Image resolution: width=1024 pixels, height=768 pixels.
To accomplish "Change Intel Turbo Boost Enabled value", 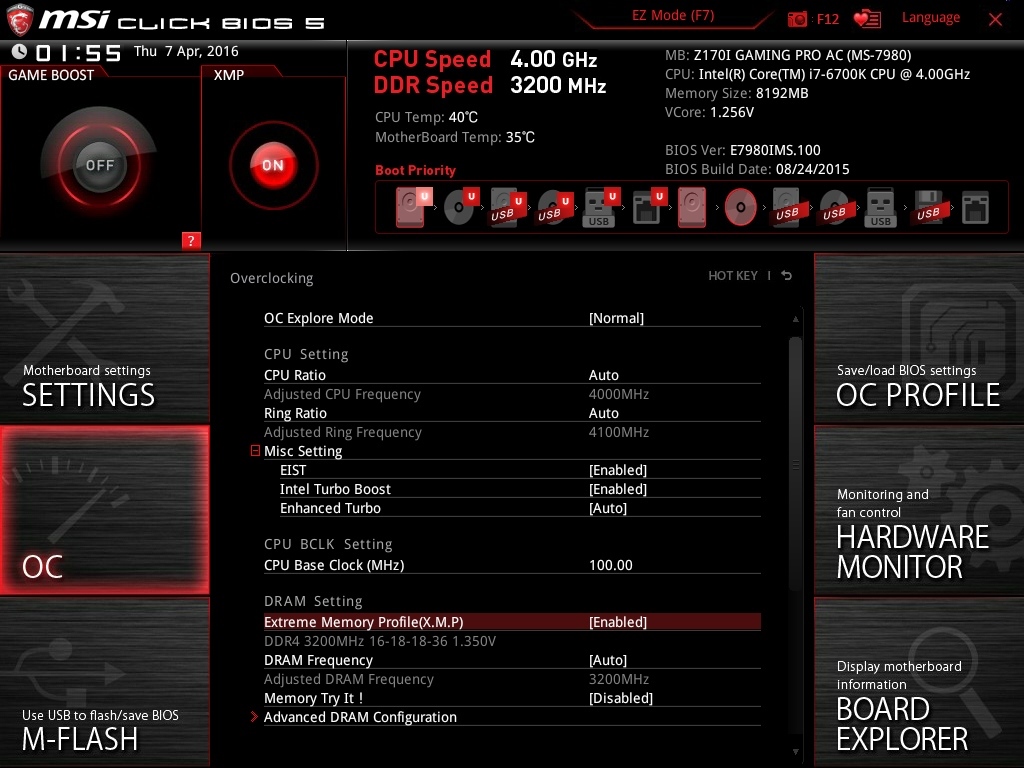I will [618, 489].
